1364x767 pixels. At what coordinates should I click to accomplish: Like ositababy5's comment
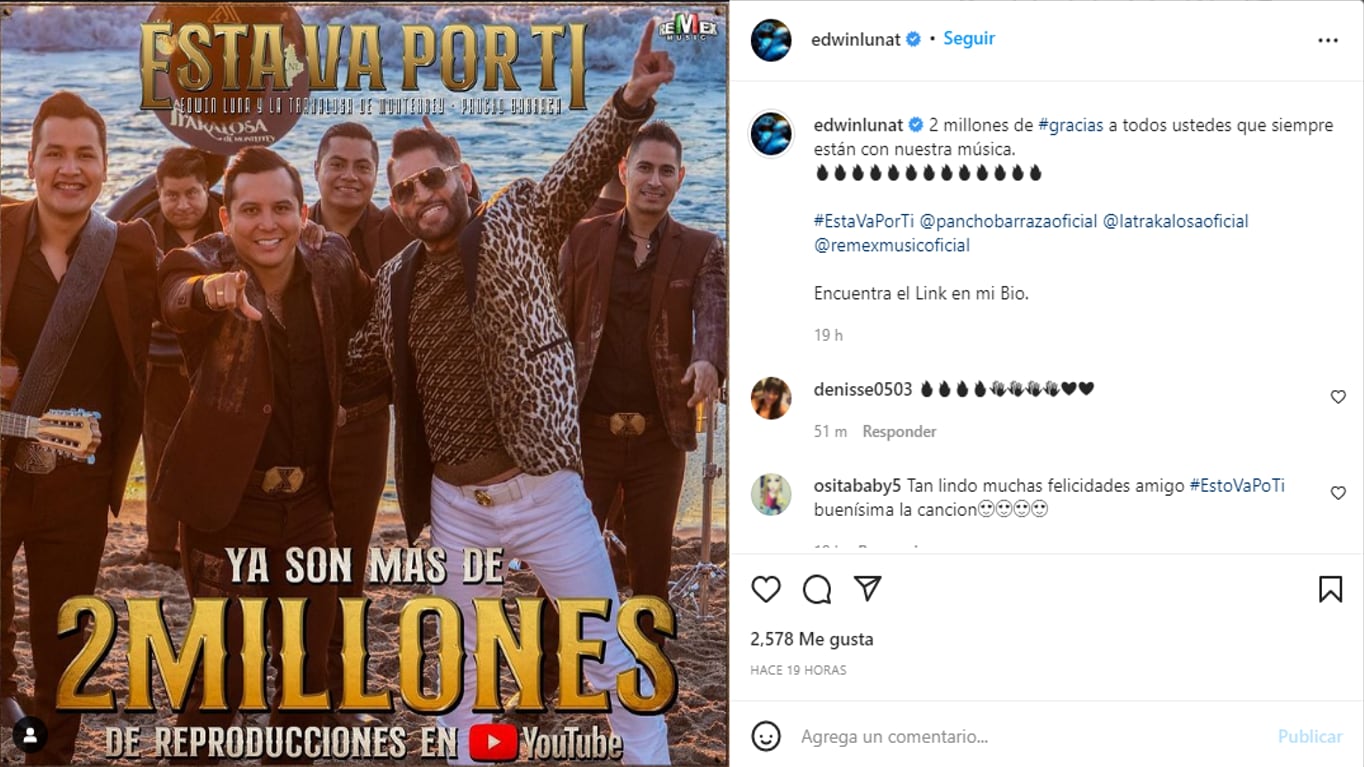point(1338,493)
